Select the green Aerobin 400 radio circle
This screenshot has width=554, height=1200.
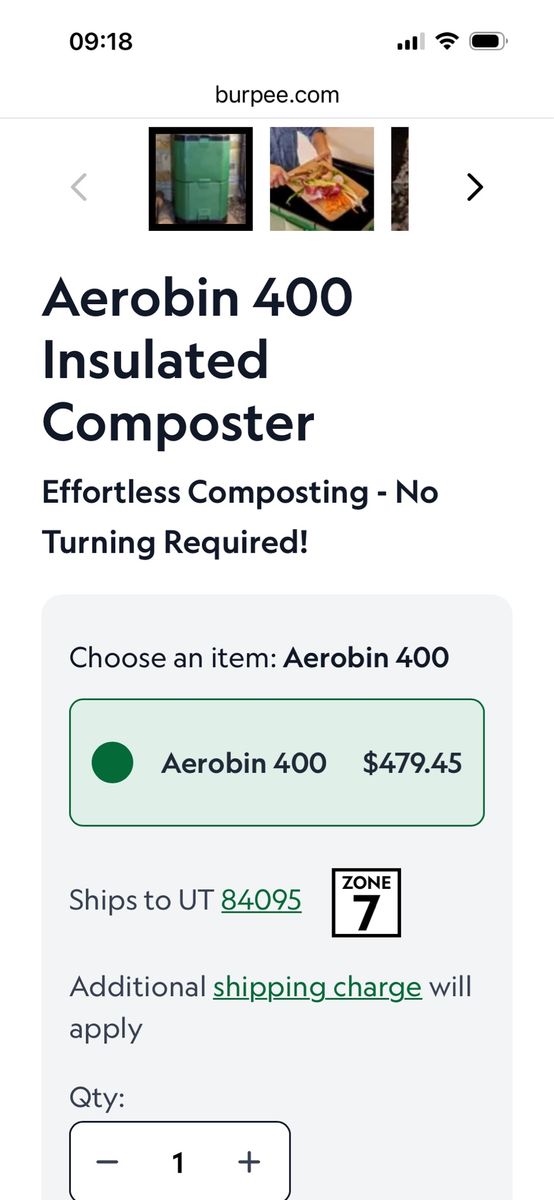click(113, 763)
